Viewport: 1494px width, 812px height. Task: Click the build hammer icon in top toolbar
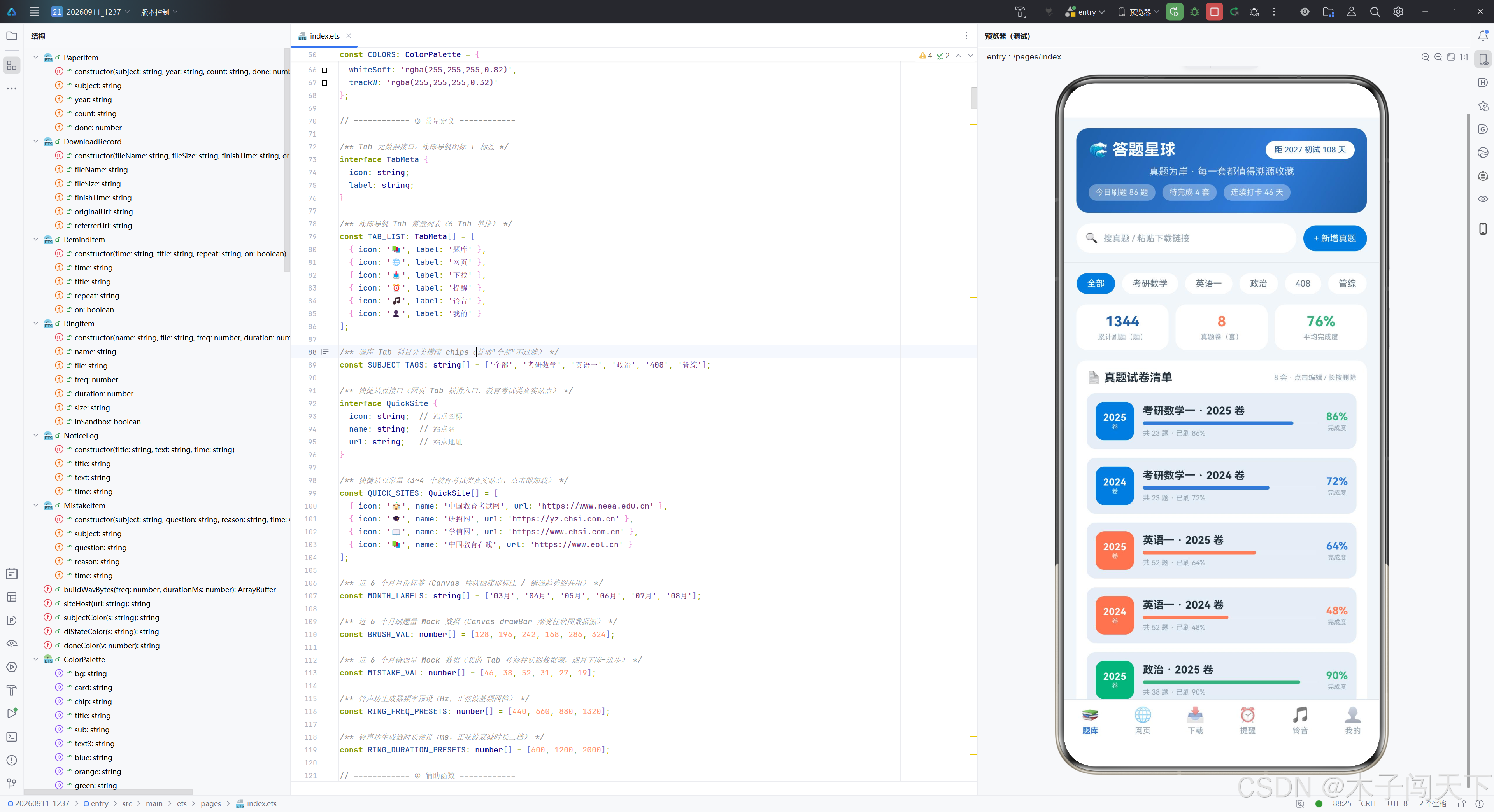[x=1020, y=12]
